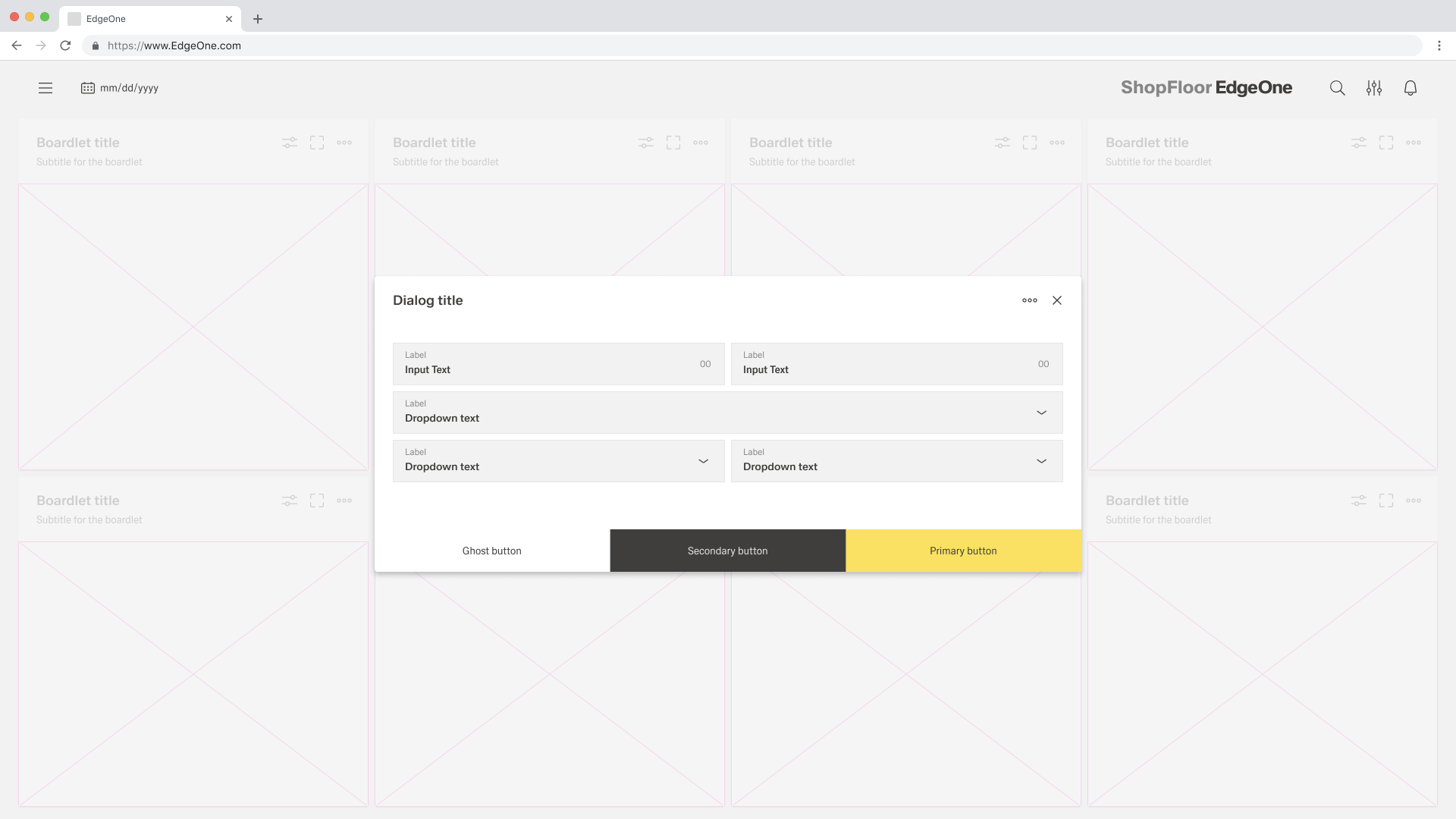Click the Ghost button
Image resolution: width=1456 pixels, height=819 pixels.
491,551
